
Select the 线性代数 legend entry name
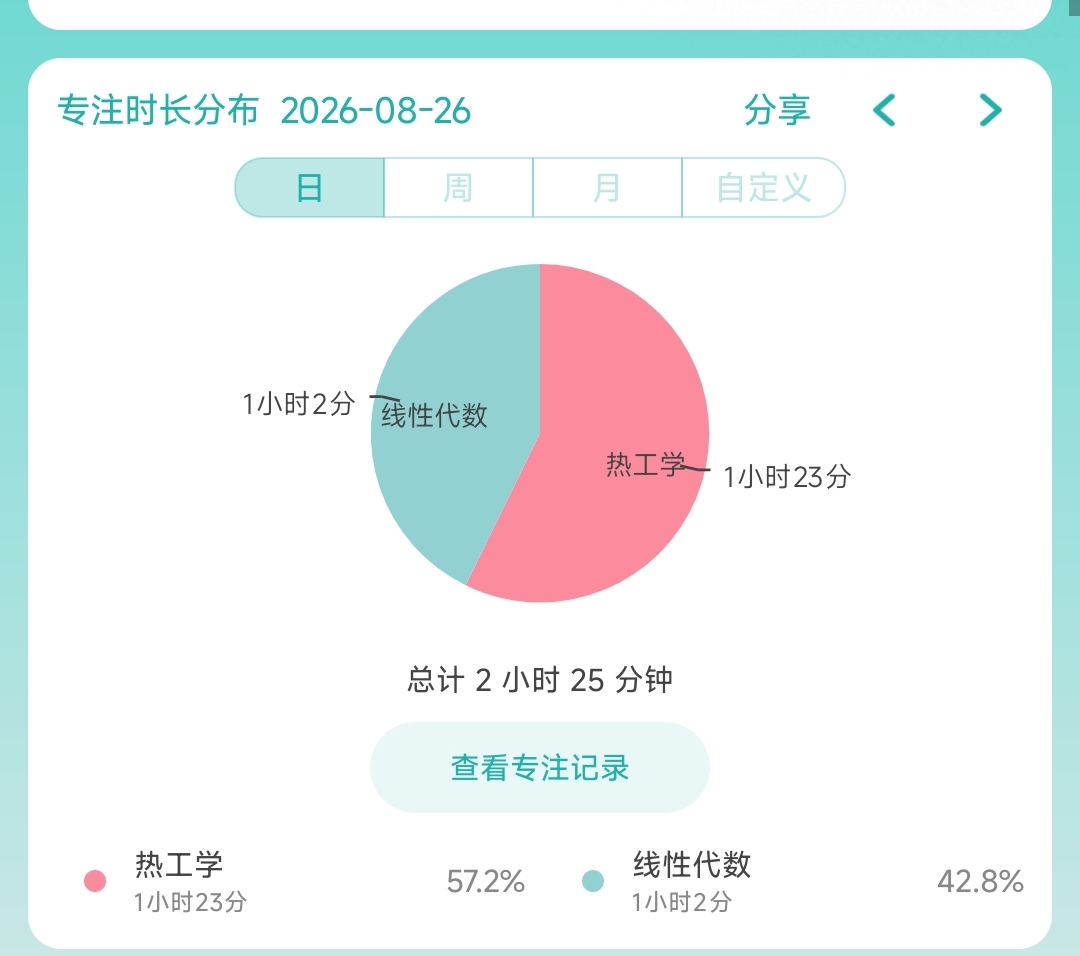(x=692, y=864)
